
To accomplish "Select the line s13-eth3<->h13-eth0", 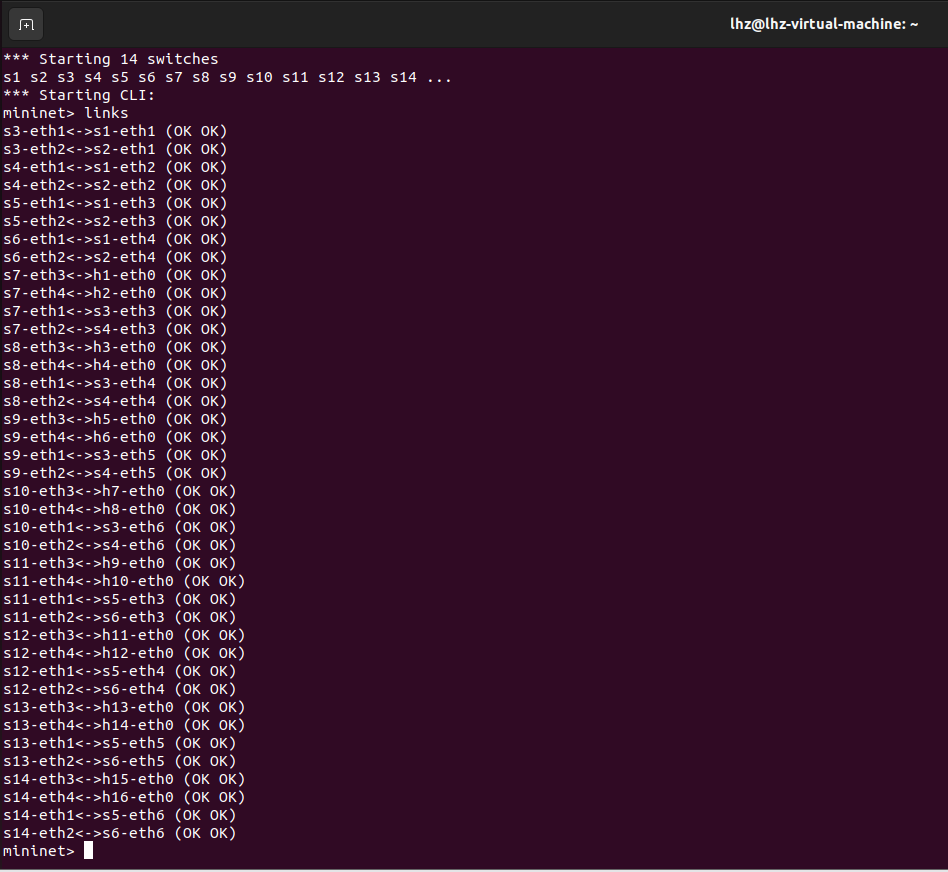I will click(124, 707).
